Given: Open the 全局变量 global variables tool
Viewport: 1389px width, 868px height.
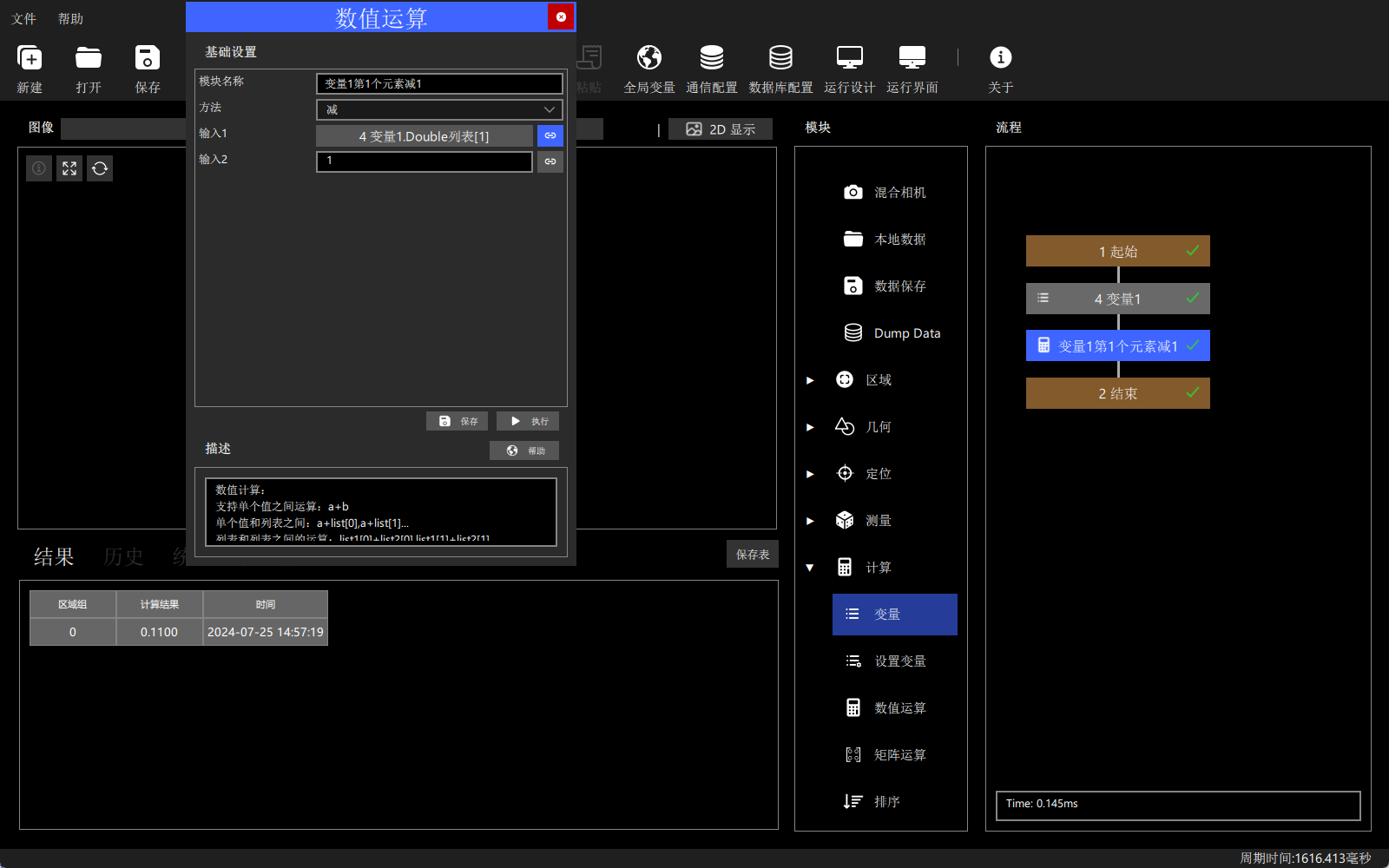Looking at the screenshot, I should 649,58.
